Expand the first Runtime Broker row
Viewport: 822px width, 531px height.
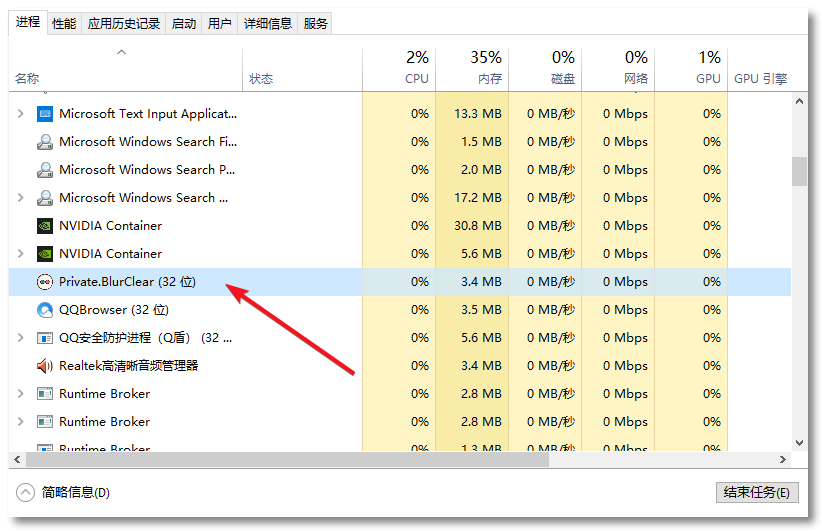(x=20, y=394)
